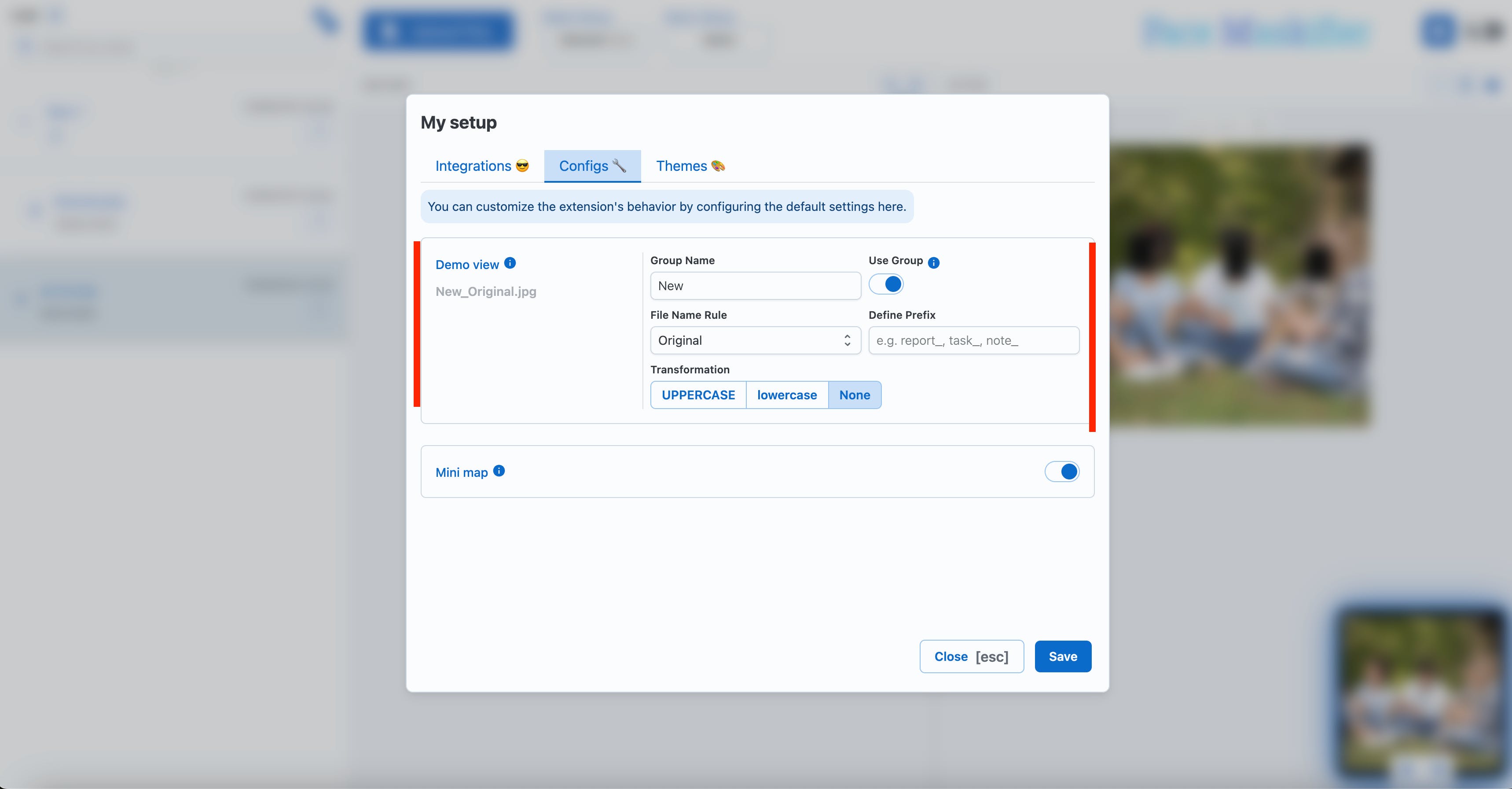Screen dimensions: 1512x789
Task: Choose lowercase transformation
Action: pyautogui.click(x=786, y=395)
